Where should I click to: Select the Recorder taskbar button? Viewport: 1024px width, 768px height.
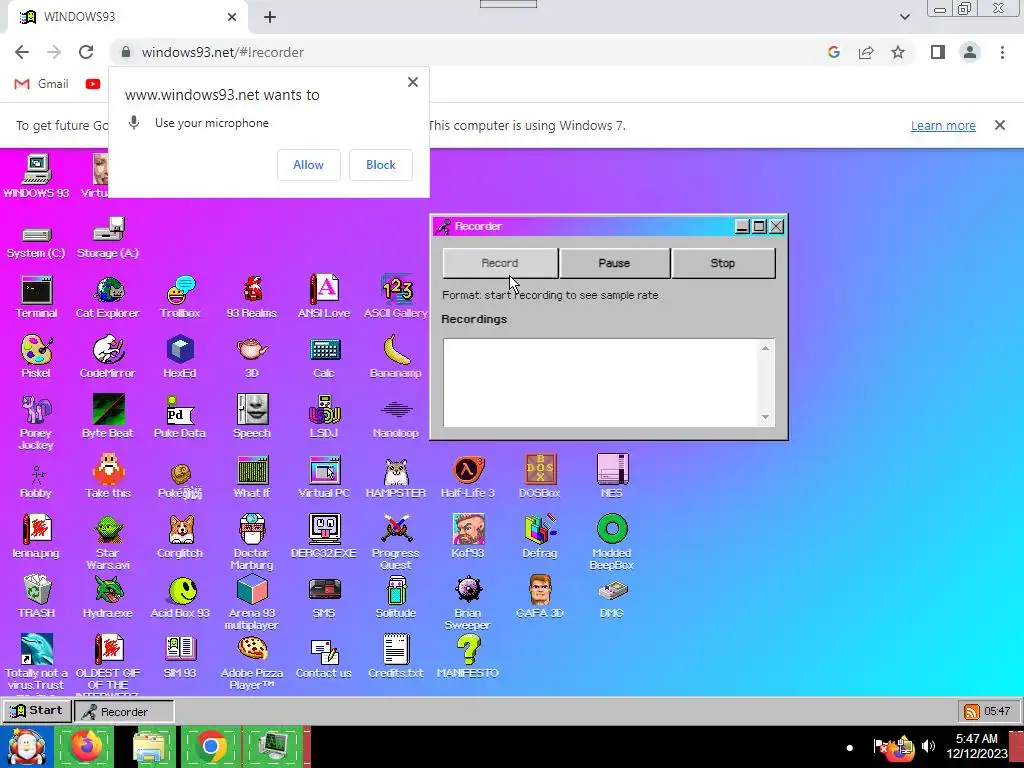pos(124,711)
